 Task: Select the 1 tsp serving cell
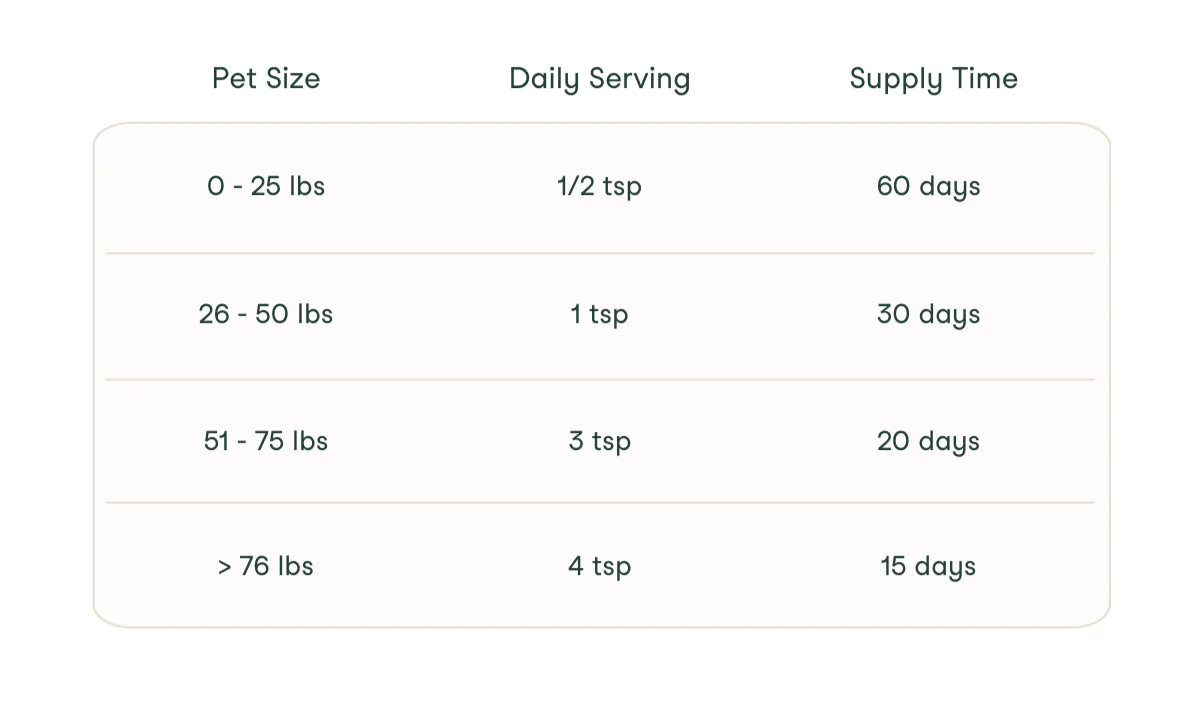(x=600, y=315)
